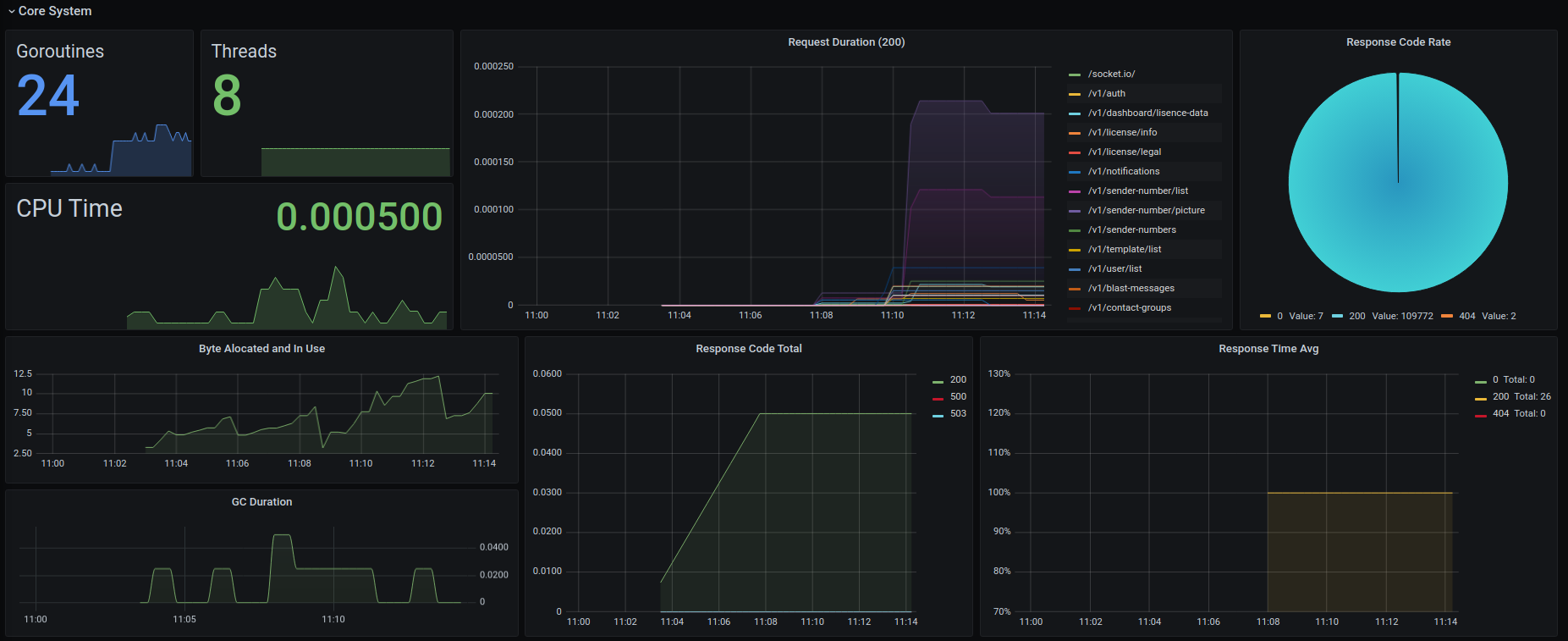
Task: Toggle the /v1/sender-numbers legend series
Action: click(1131, 230)
